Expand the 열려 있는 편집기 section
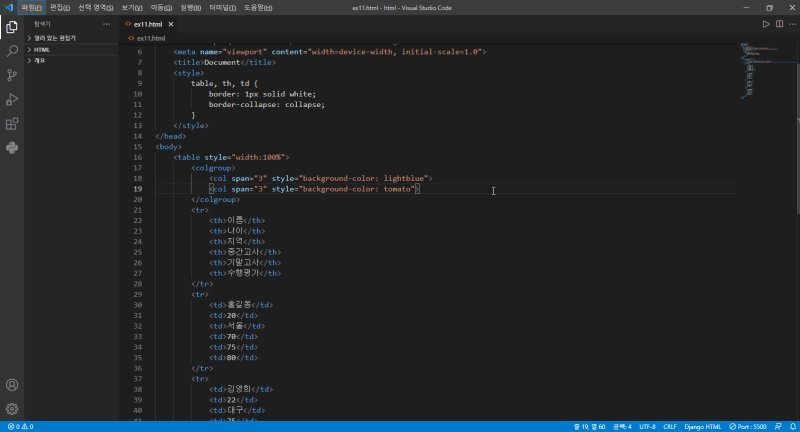 tap(72, 38)
